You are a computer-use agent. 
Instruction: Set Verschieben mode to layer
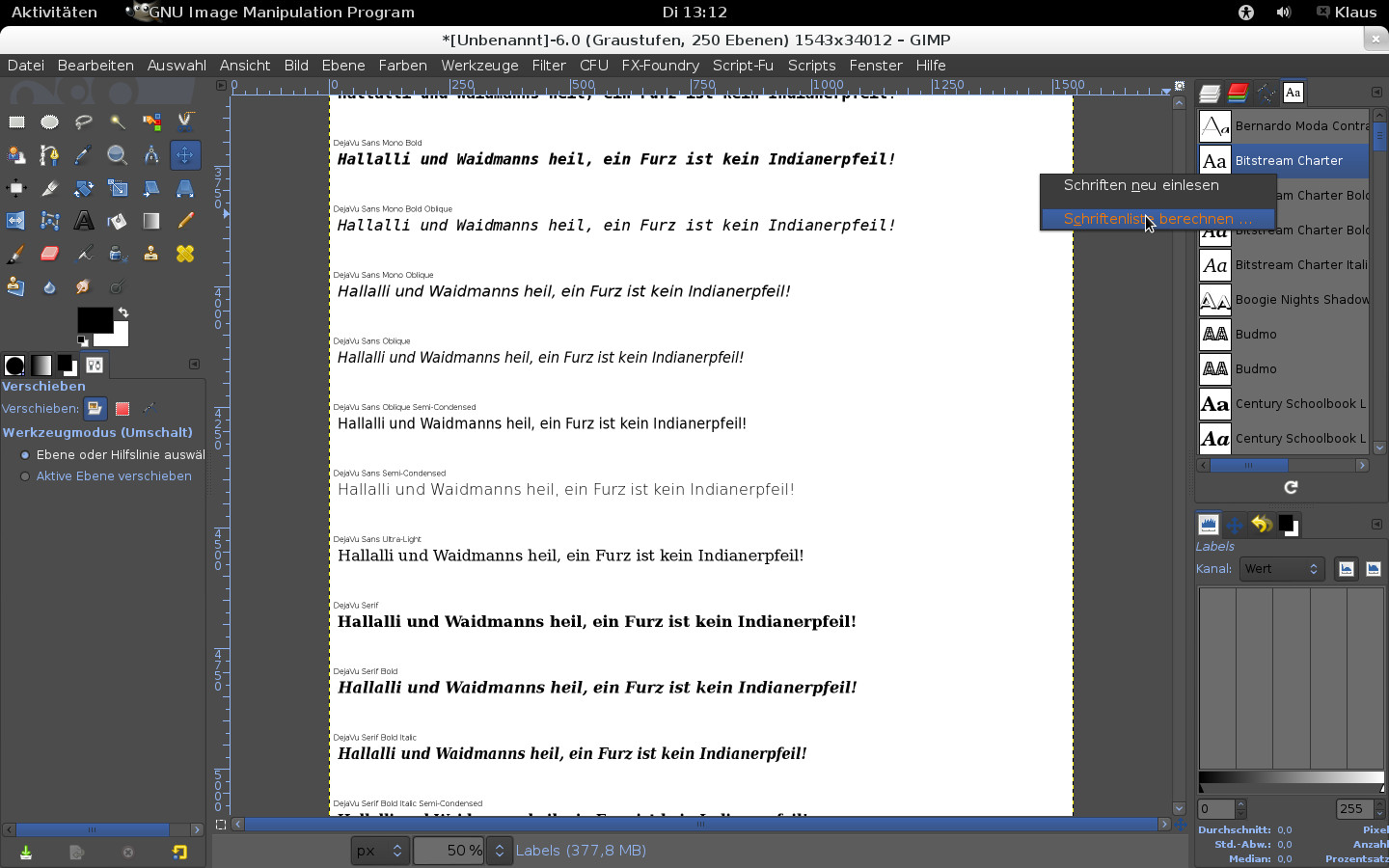(95, 409)
